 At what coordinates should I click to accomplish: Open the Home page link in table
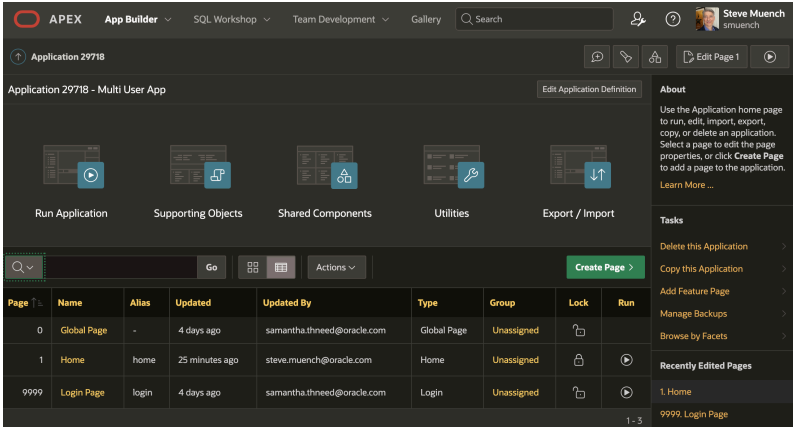pyautogui.click(x=73, y=360)
